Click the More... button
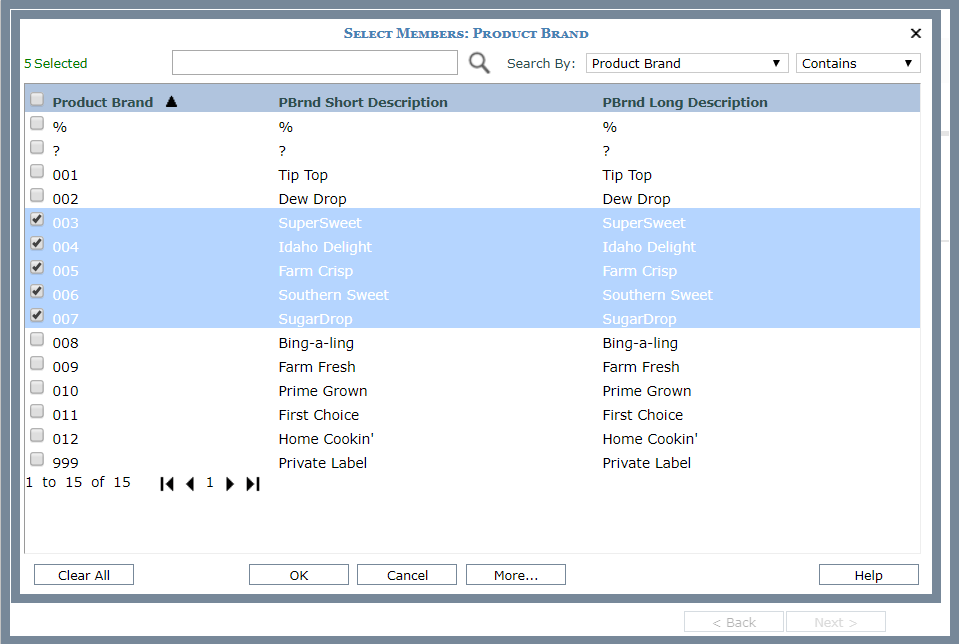The height and width of the screenshot is (644, 959). point(516,575)
